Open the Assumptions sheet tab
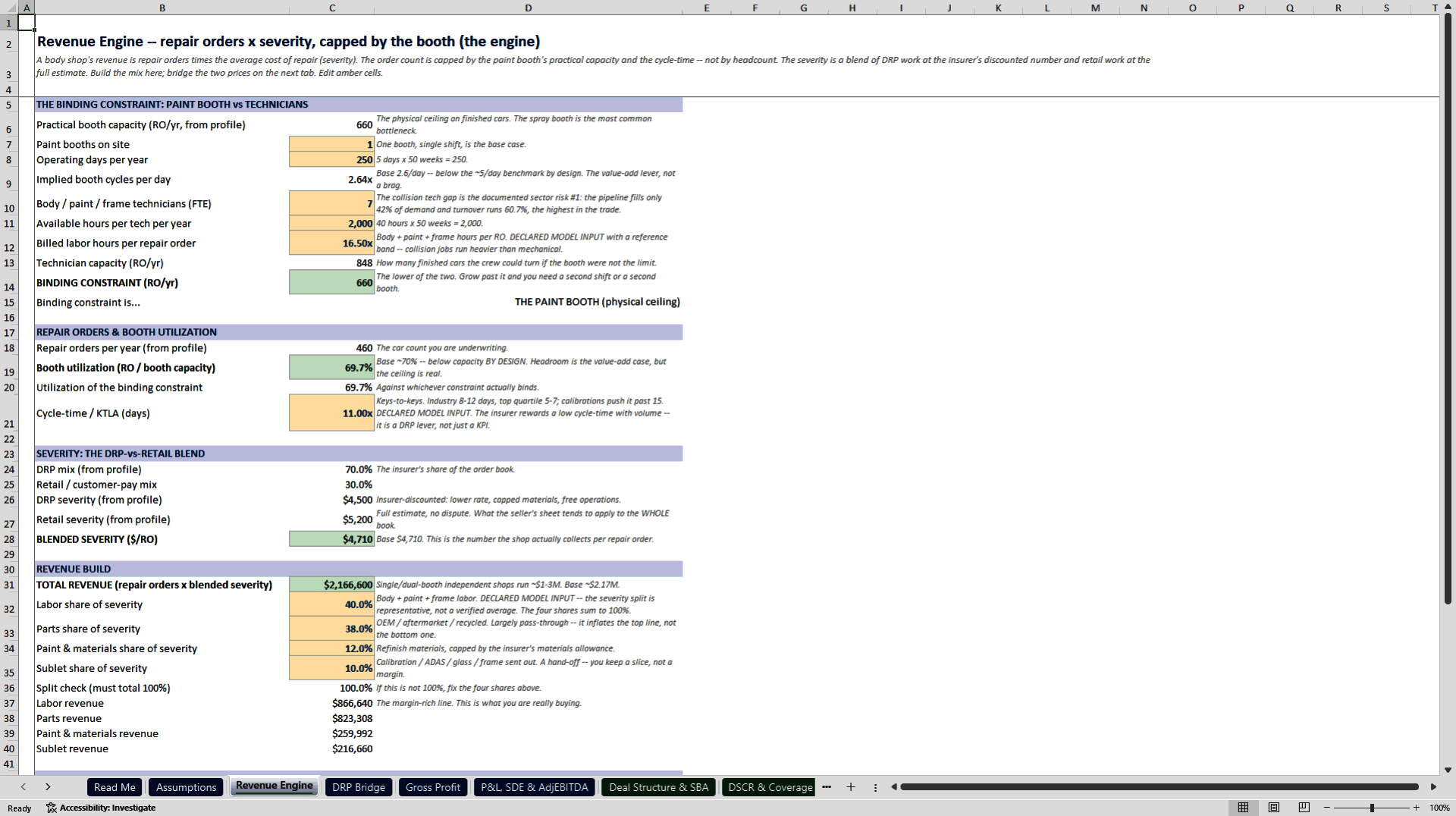The height and width of the screenshot is (816, 1456). point(186,787)
